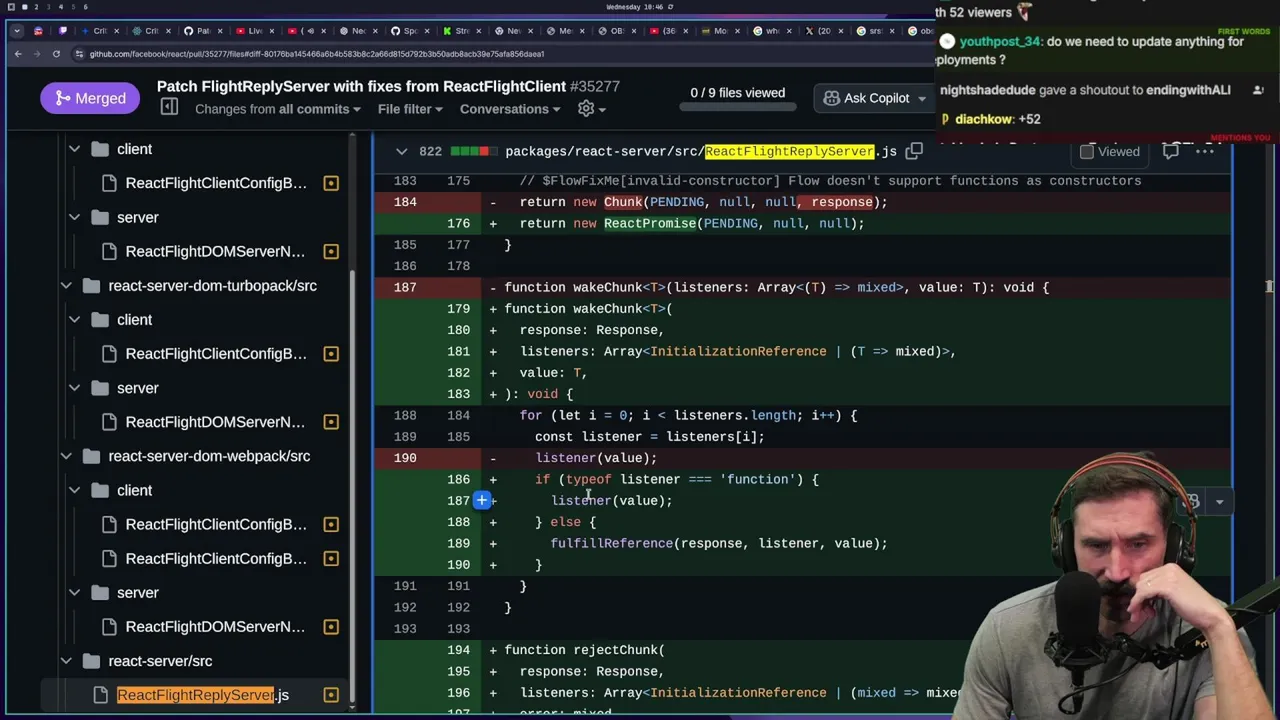The image size is (1280, 720).
Task: Switch to the 'Stre' browser tab
Action: click(x=462, y=31)
